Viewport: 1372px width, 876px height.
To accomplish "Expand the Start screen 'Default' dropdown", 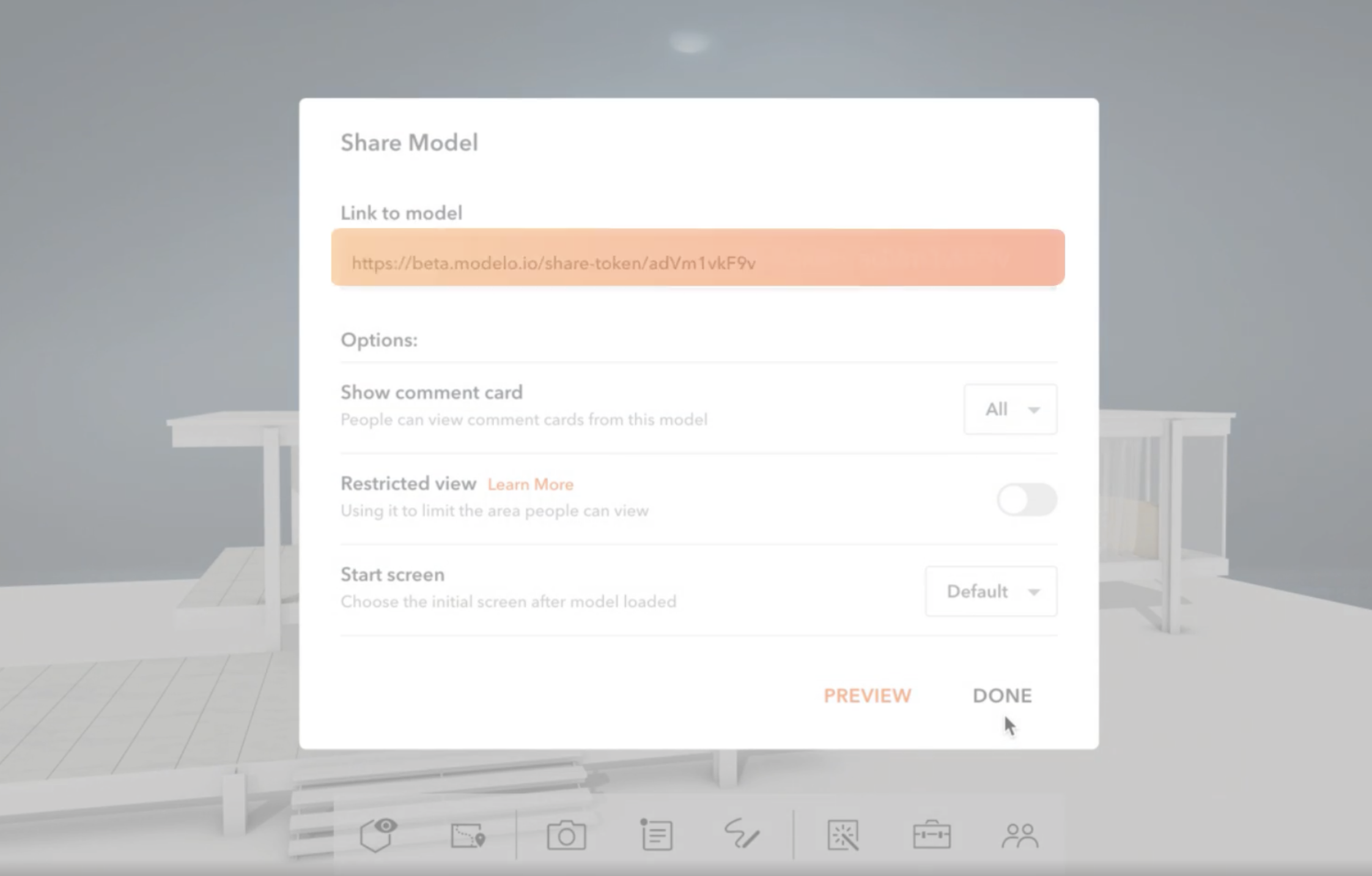I will tap(990, 592).
